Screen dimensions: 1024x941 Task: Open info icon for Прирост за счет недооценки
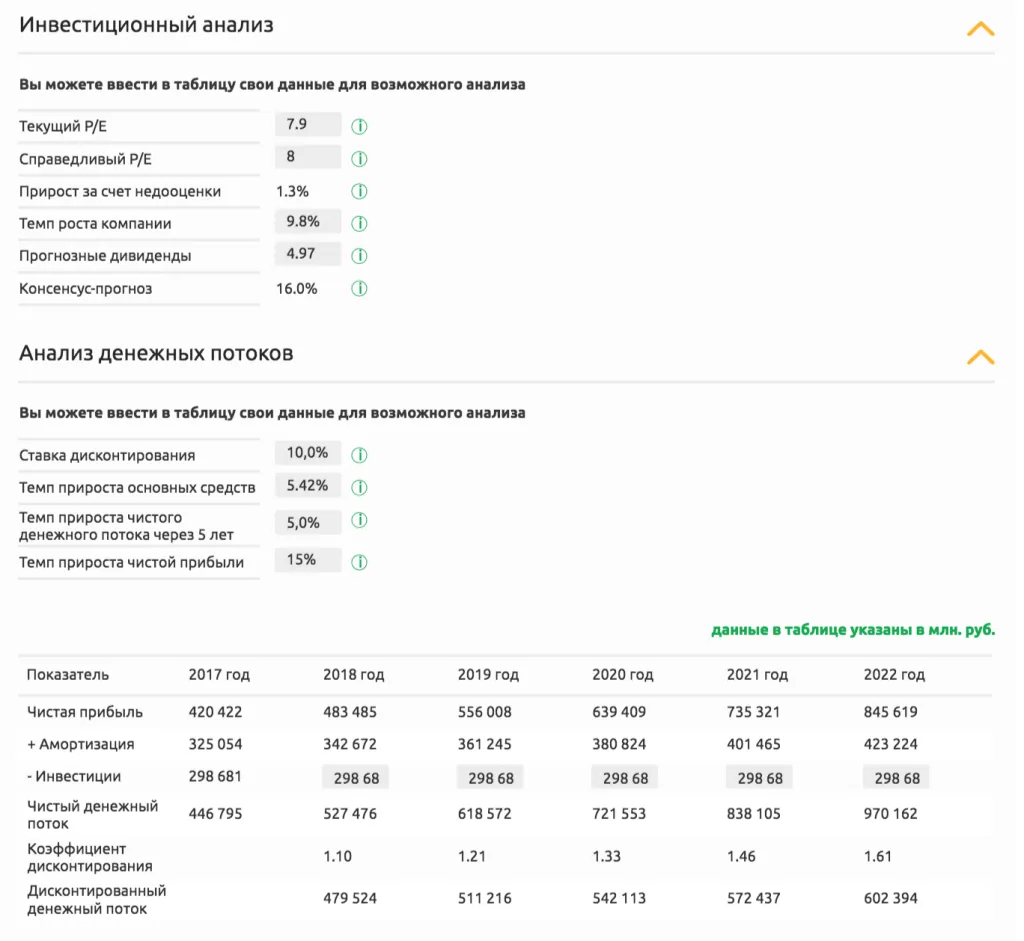click(x=359, y=191)
